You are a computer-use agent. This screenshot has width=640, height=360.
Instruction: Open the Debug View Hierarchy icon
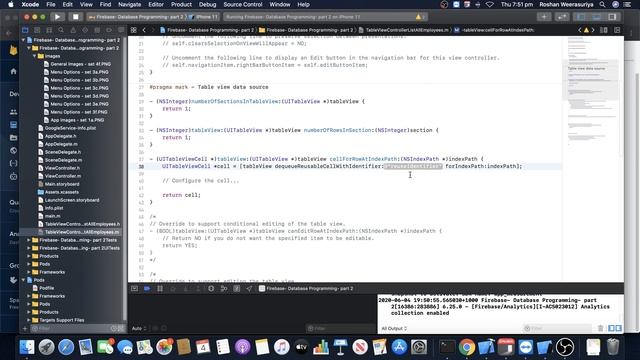(x=224, y=289)
